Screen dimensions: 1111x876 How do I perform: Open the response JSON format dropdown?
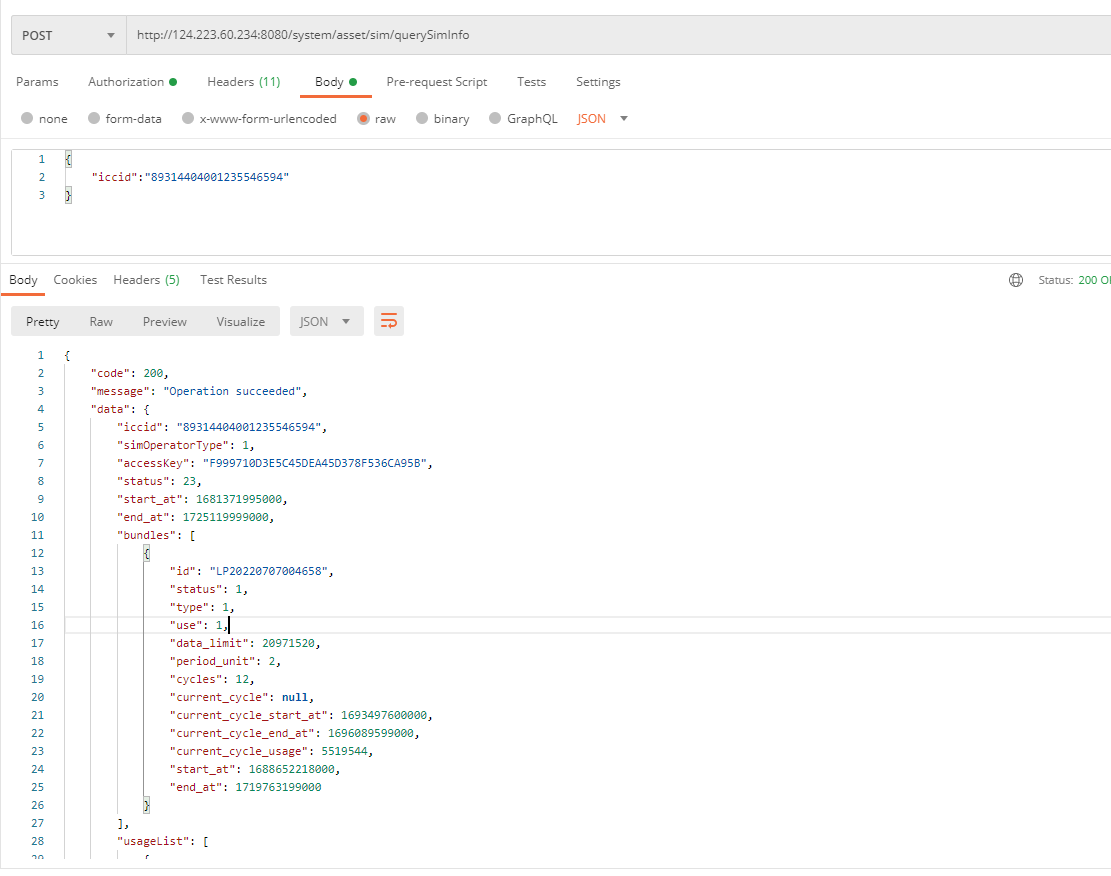coord(326,321)
